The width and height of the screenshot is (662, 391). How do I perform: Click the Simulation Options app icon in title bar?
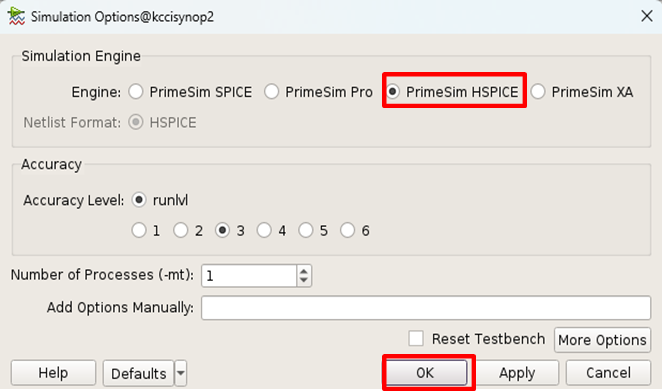pyautogui.click(x=16, y=16)
